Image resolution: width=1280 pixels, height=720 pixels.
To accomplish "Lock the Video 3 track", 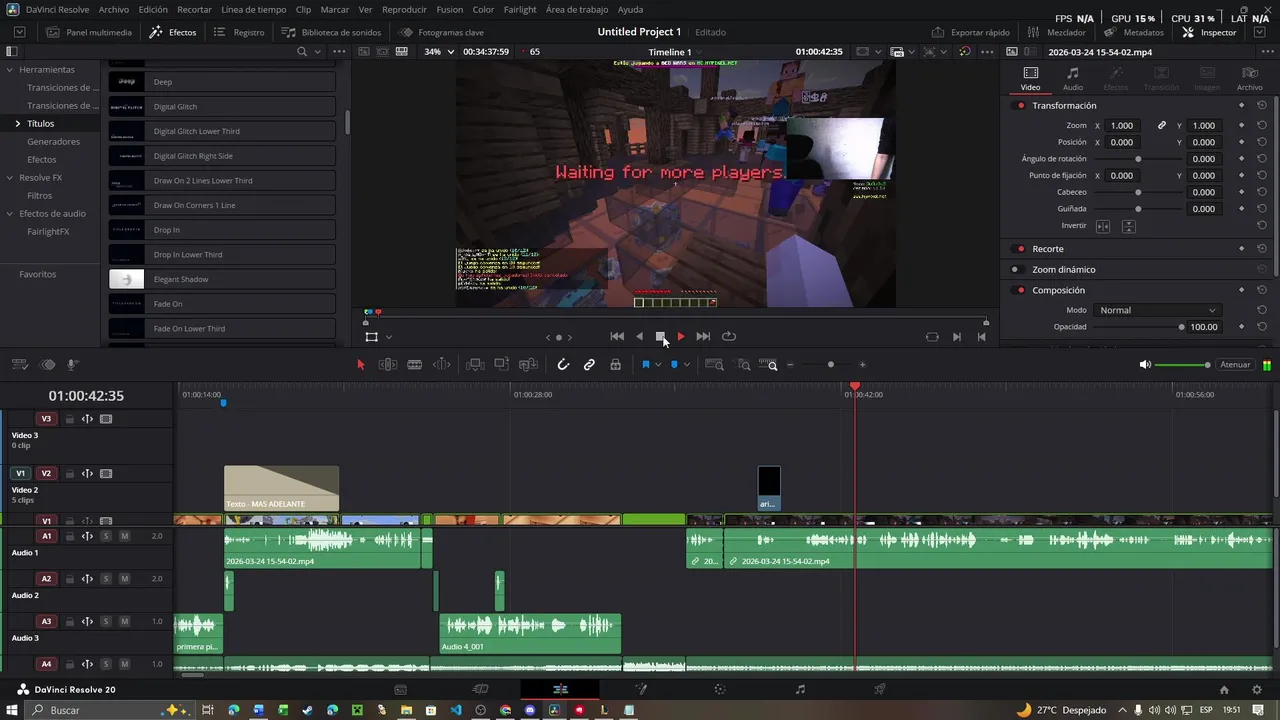I will coord(69,419).
